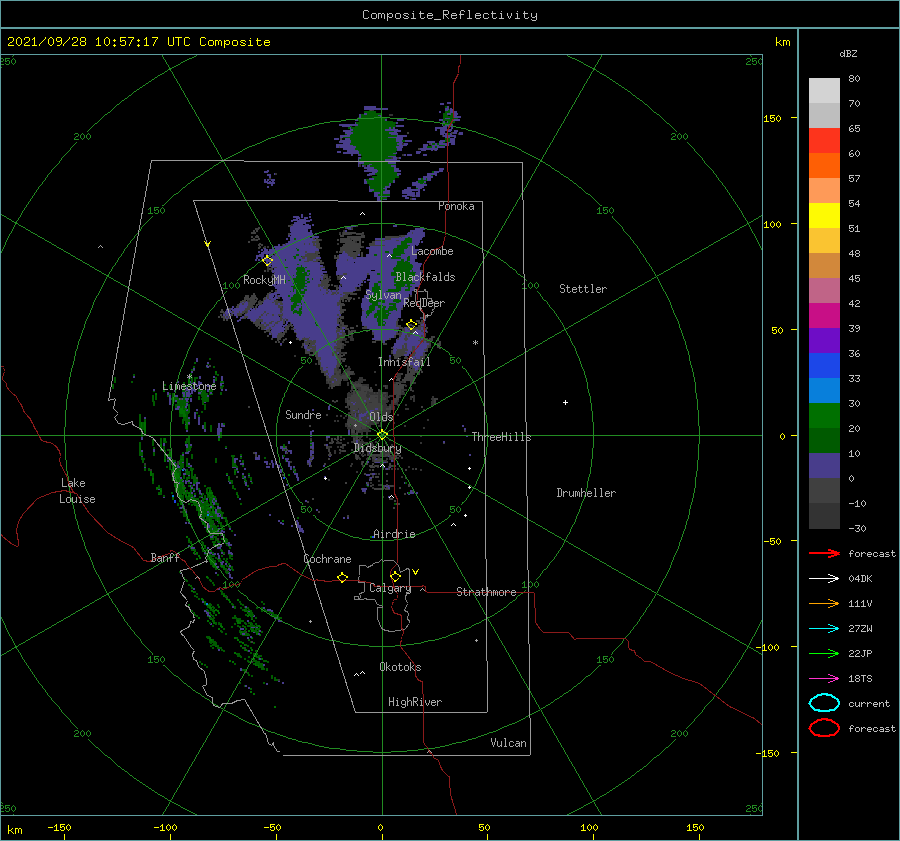Click the 18TS magenta arrow legend icon
The image size is (900, 841).
point(824,679)
